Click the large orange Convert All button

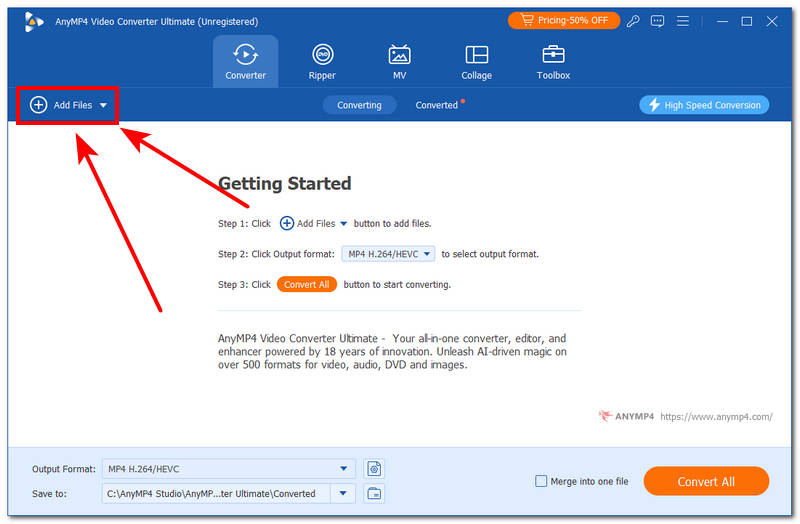pyautogui.click(x=706, y=481)
